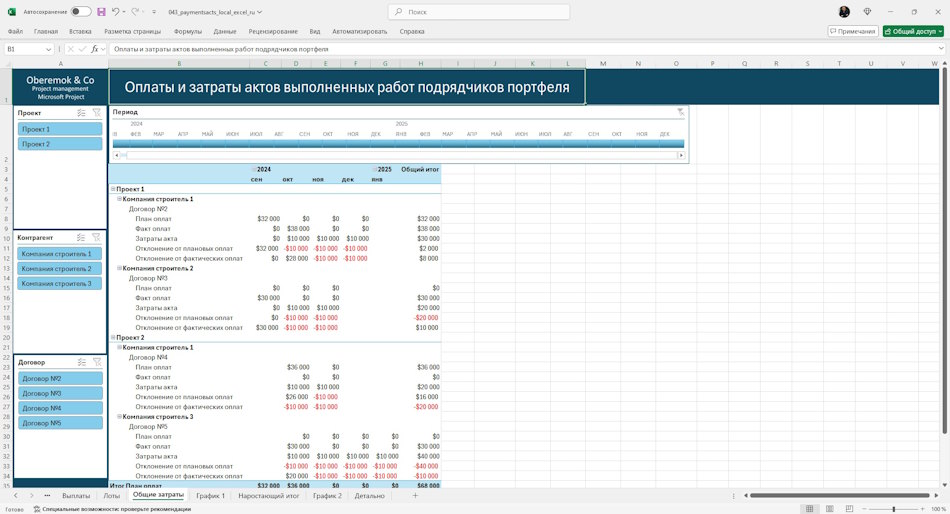Select Договор №4 in the slicer
This screenshot has width=950, height=514.
point(60,408)
